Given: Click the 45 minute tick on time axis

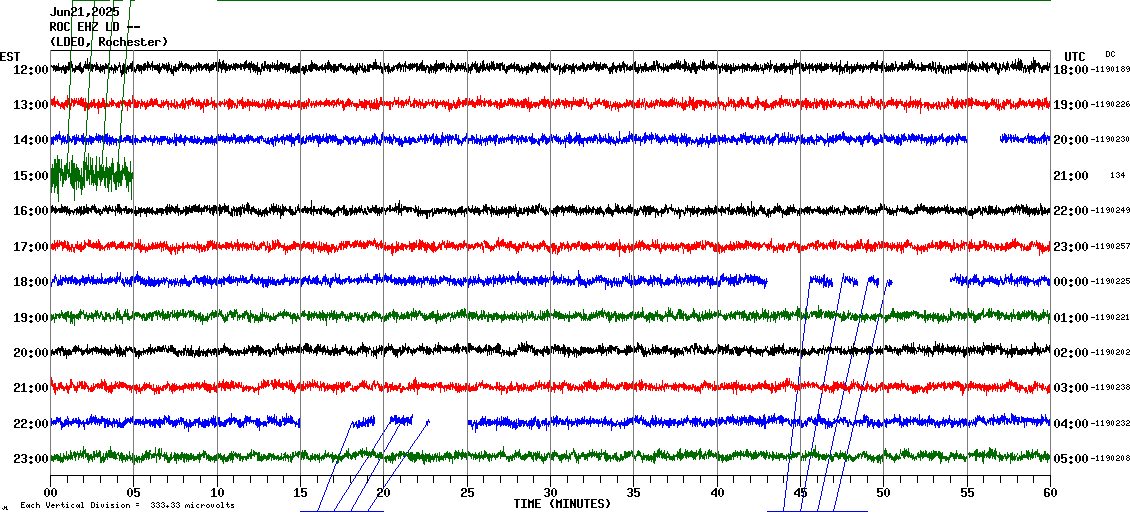Looking at the screenshot, I should pyautogui.click(x=800, y=492).
